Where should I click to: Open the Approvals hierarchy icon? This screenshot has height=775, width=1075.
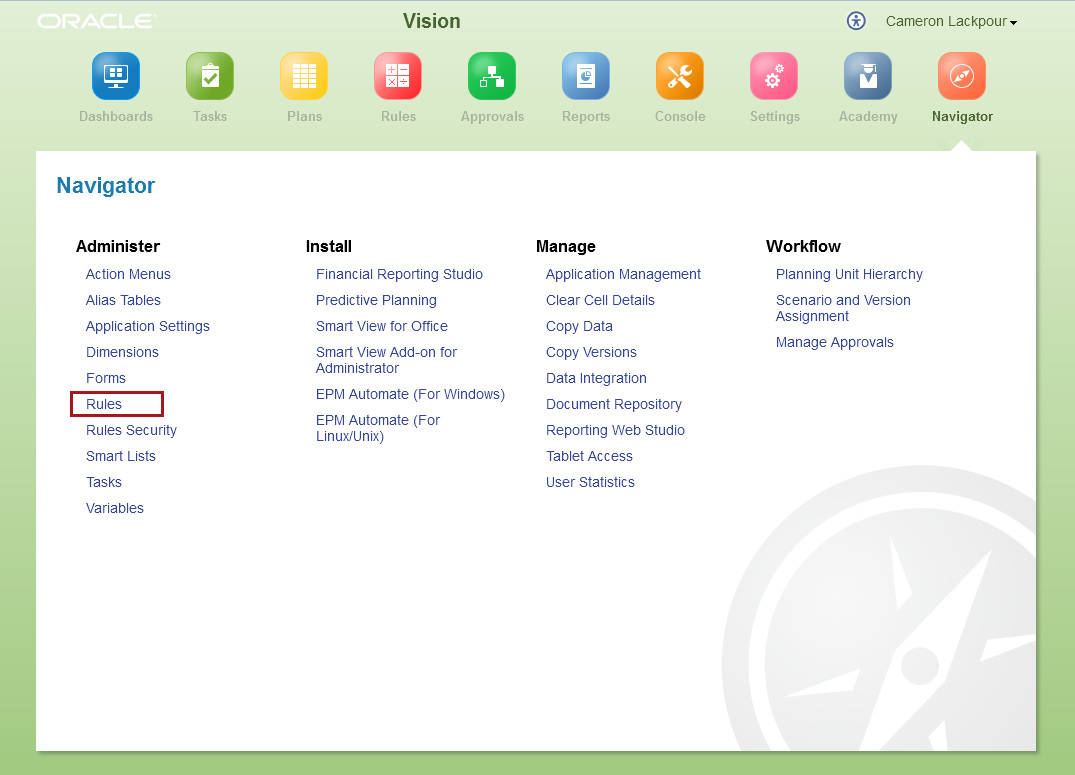pos(492,76)
